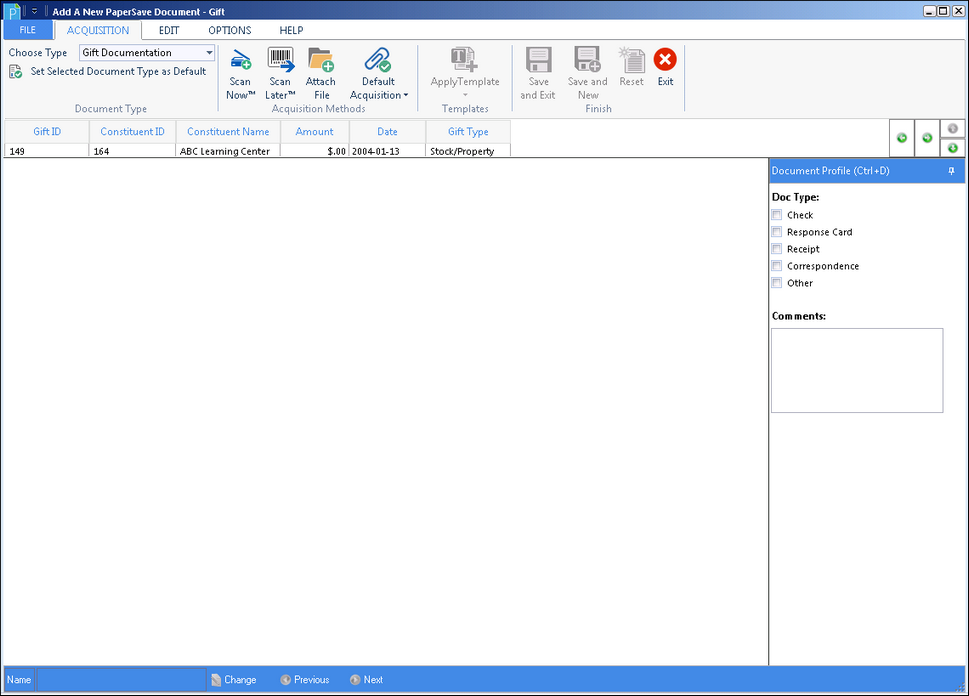
Task: Click the Save and Exit icon
Action: click(538, 59)
